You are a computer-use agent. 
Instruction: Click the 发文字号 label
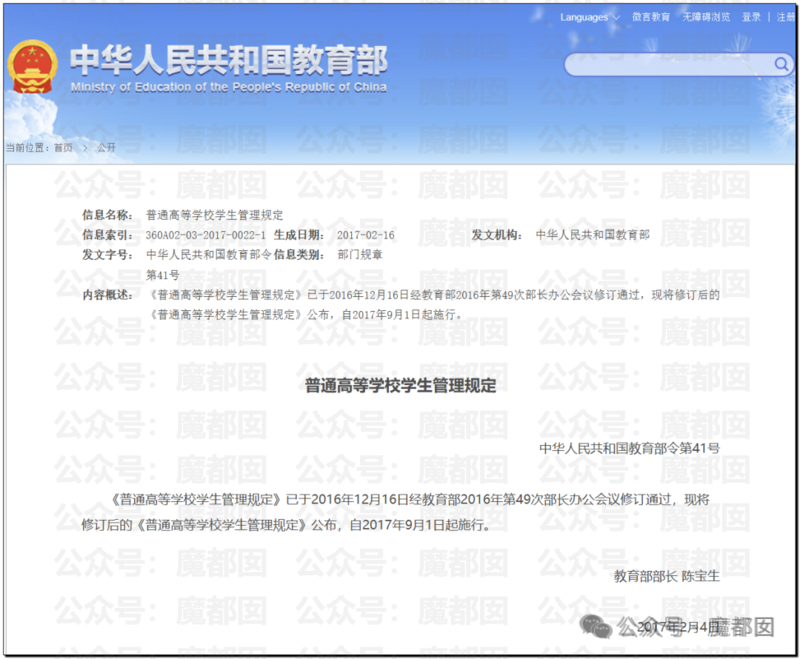(x=108, y=255)
